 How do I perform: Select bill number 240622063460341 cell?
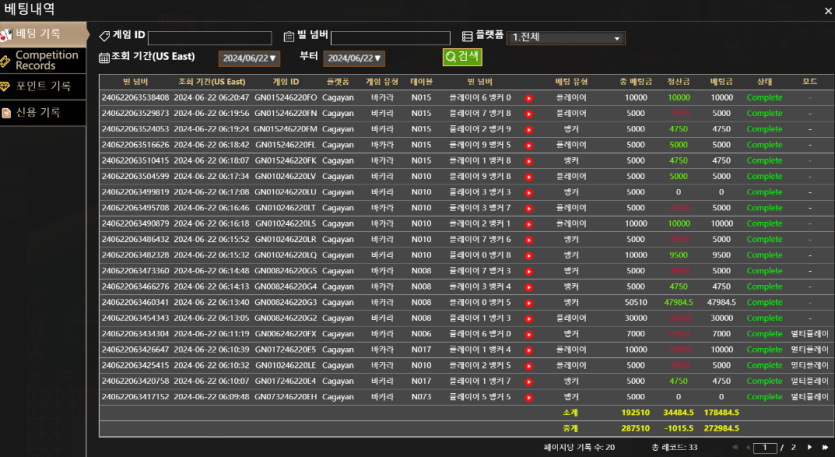[x=135, y=302]
